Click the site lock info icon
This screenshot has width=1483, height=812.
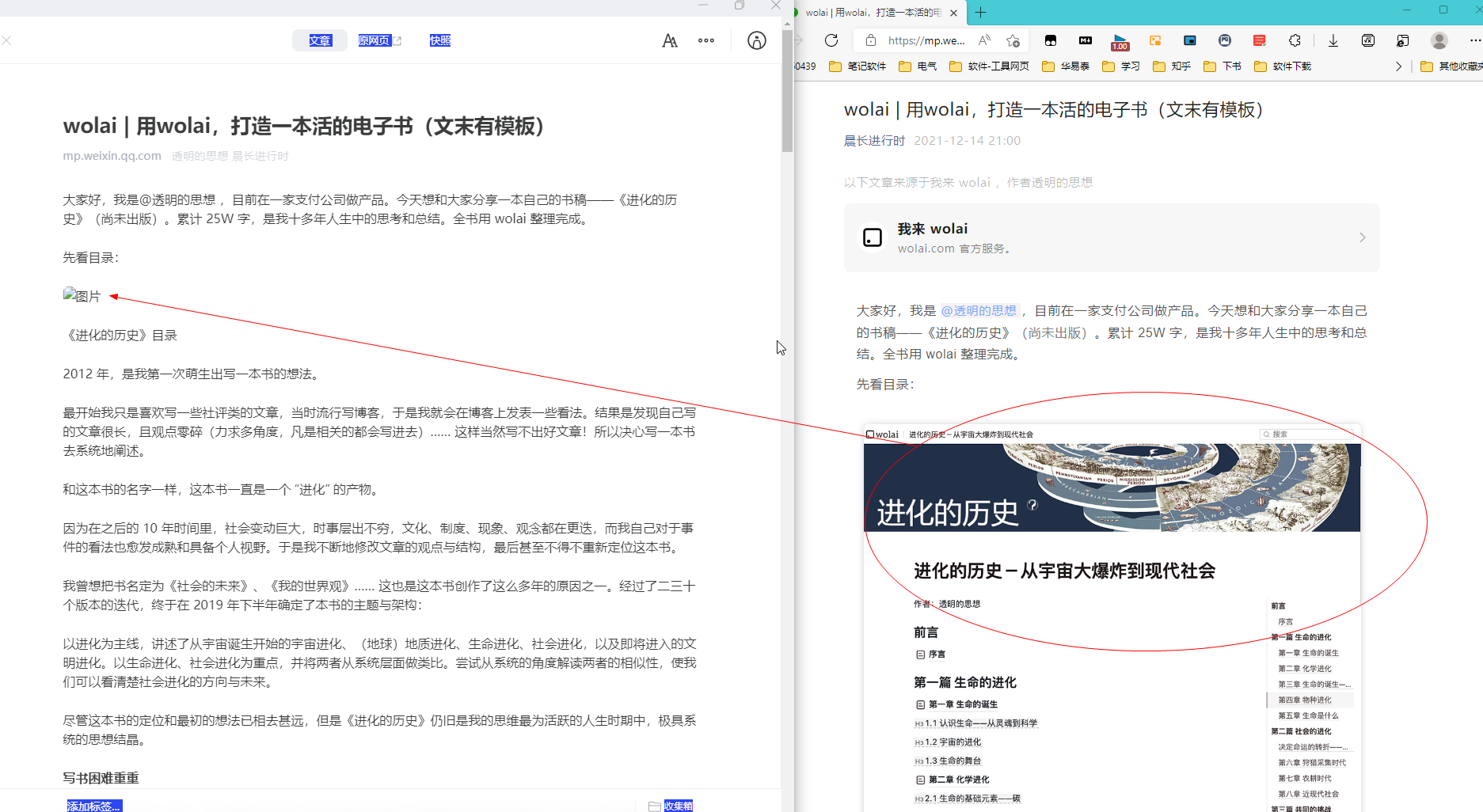[871, 40]
